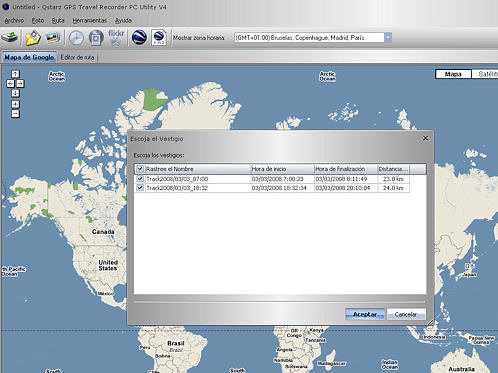Sort by Distancia column header
Screen dimensions: 498x373
coord(393,169)
